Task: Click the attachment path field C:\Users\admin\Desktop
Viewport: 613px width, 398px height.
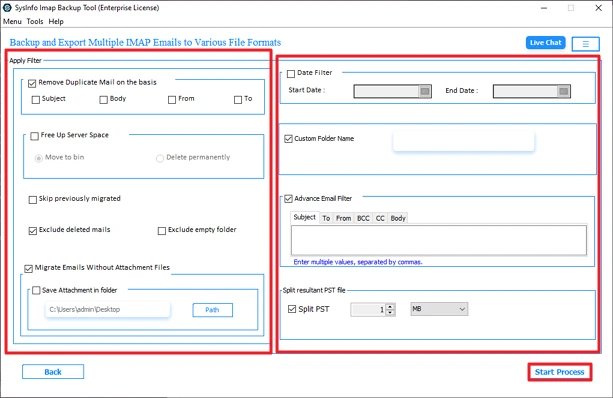Action: point(108,309)
